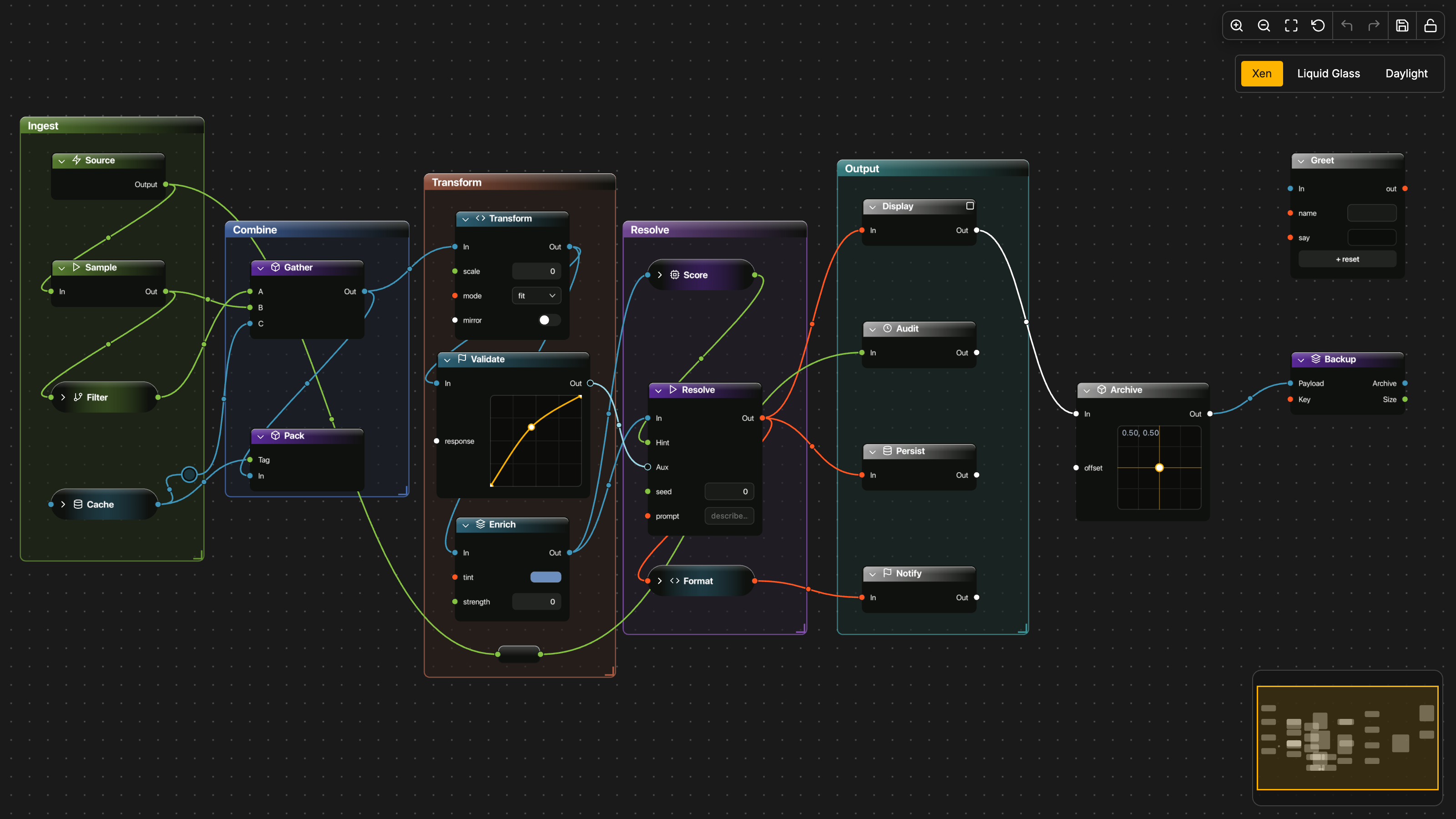Click the zoom out magnifier icon
This screenshot has width=1456, height=819.
(x=1264, y=25)
